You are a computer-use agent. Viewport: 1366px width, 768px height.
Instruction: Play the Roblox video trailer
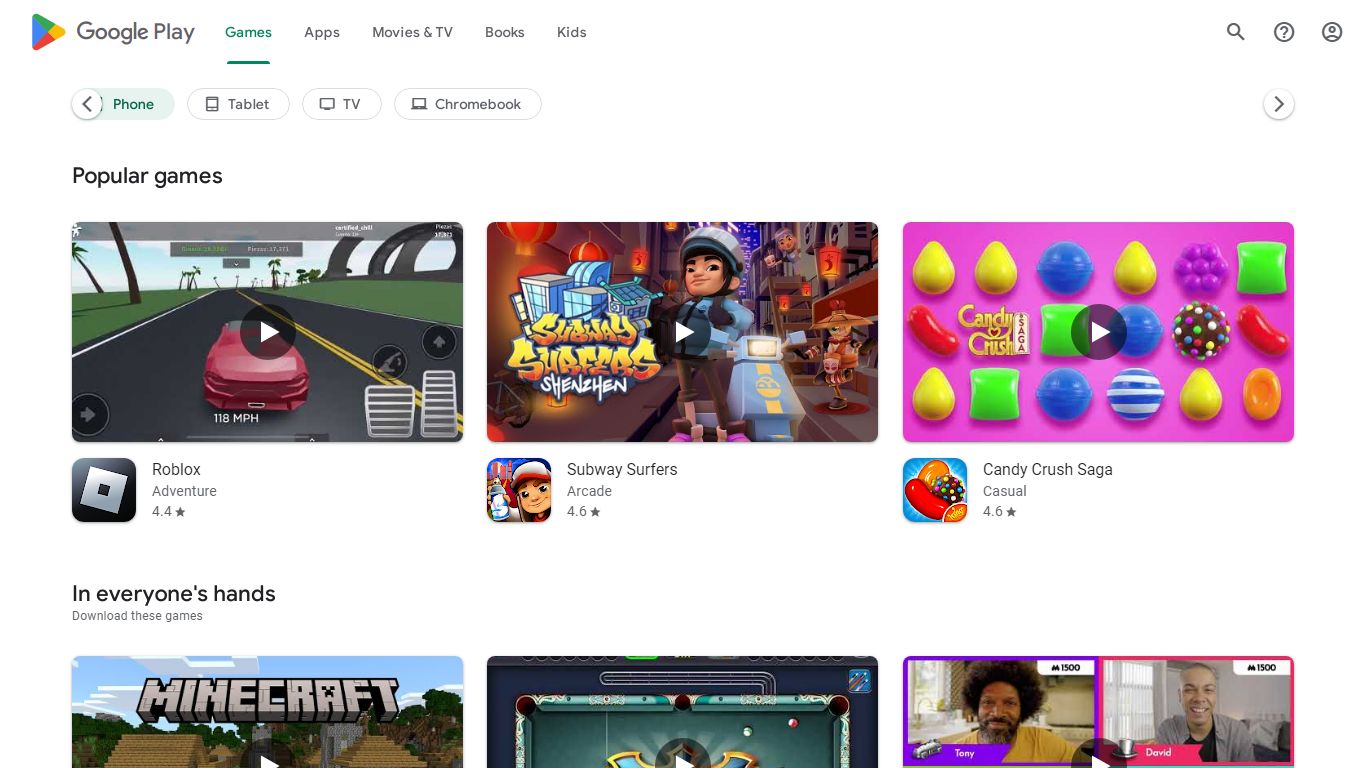(268, 332)
